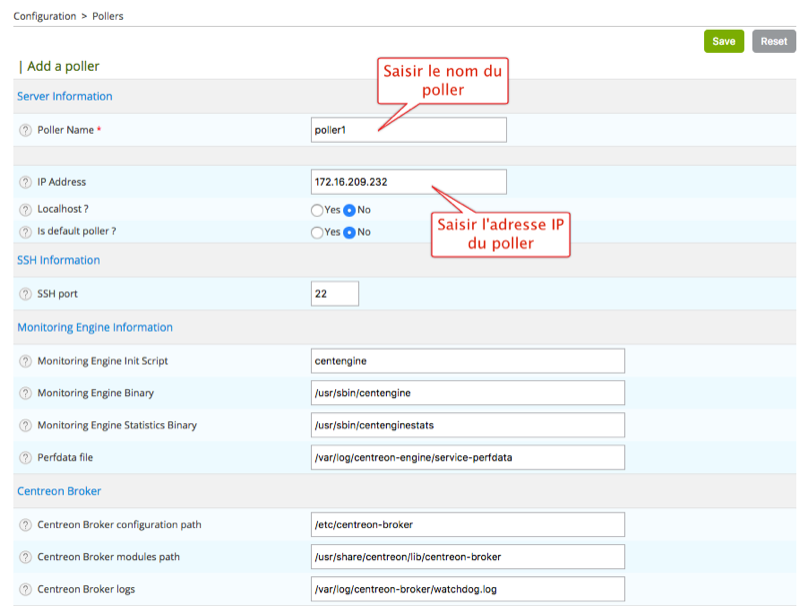Image resolution: width=800 pixels, height=606 pixels.
Task: Select No for Localhost
Action: coord(350,210)
